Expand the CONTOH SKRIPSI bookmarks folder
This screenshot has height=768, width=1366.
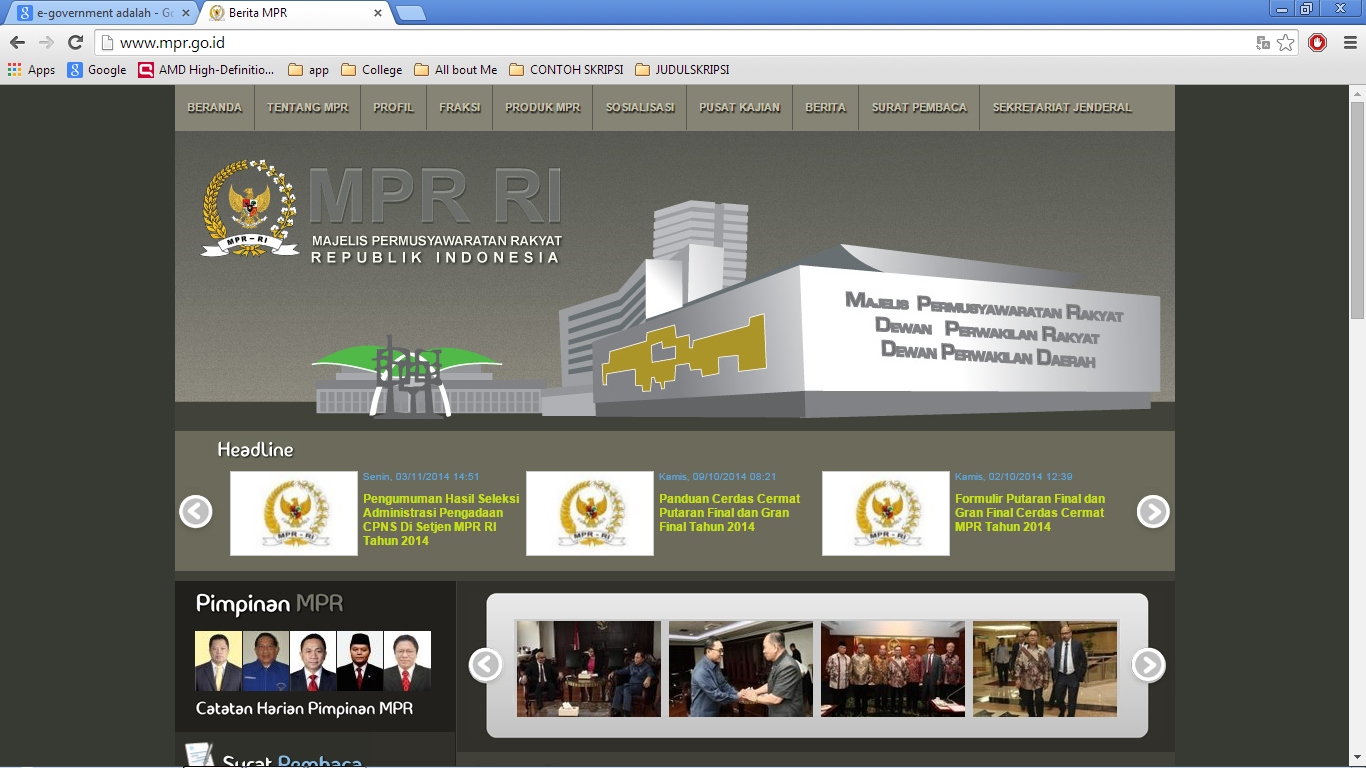coord(566,70)
